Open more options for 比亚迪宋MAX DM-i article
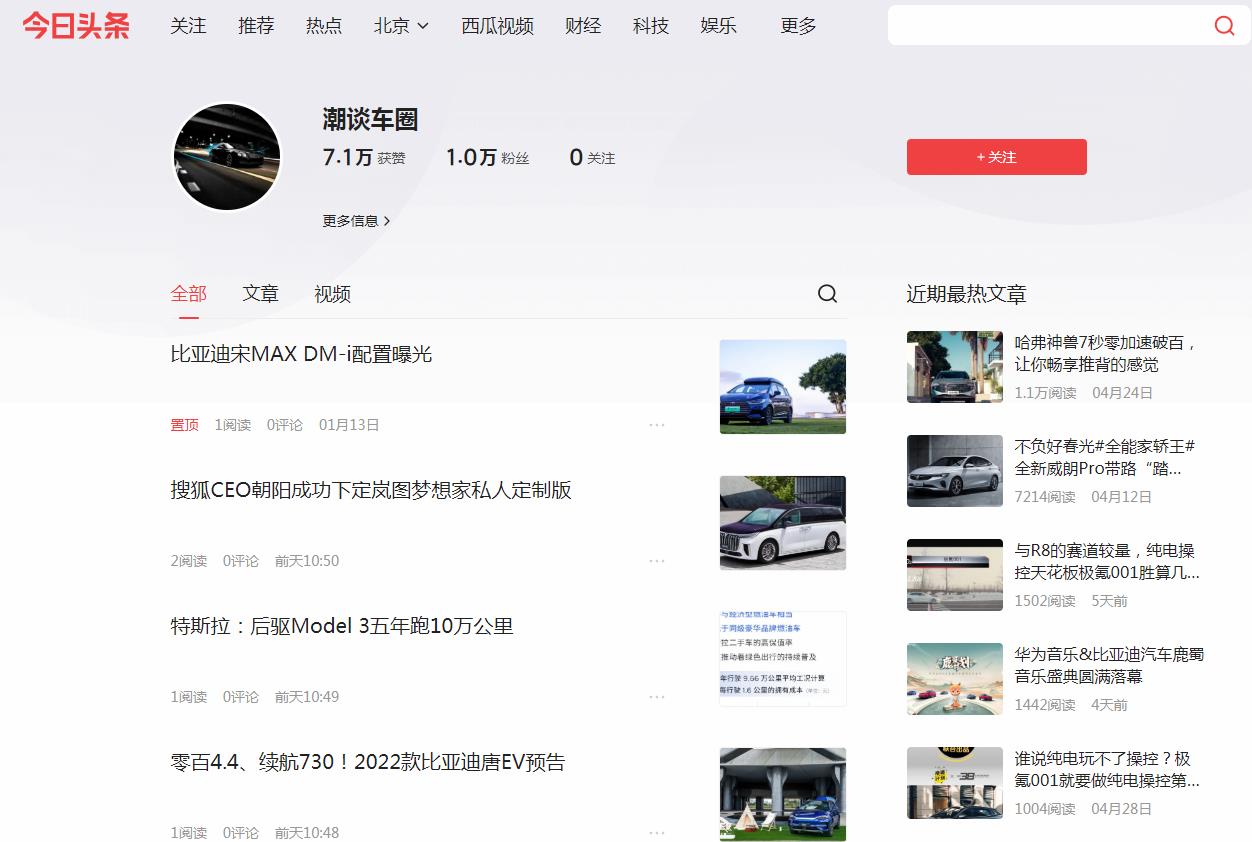Screen dimensions: 1252x842 (x=657, y=425)
